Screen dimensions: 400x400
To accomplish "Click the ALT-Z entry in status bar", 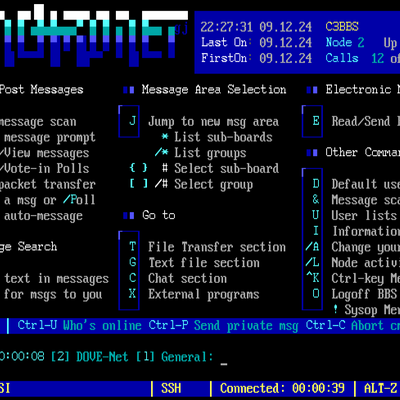I will pos(380,388).
